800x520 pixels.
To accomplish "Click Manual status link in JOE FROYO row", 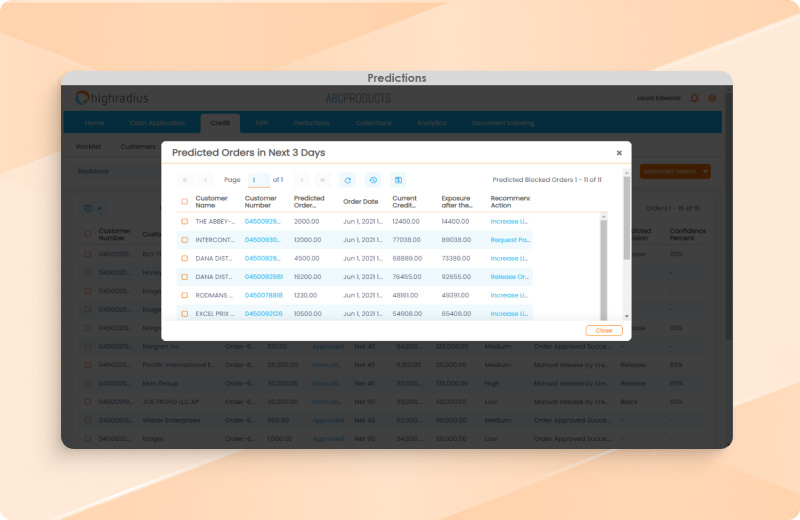I will click(327, 402).
